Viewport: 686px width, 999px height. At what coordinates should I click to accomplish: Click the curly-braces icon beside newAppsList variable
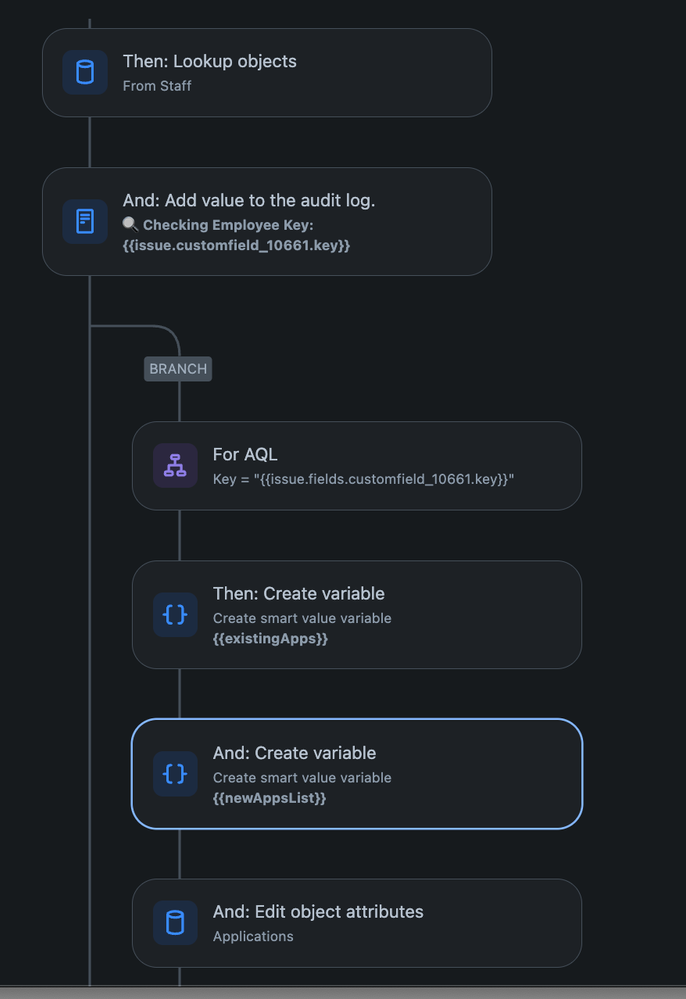pos(175,773)
